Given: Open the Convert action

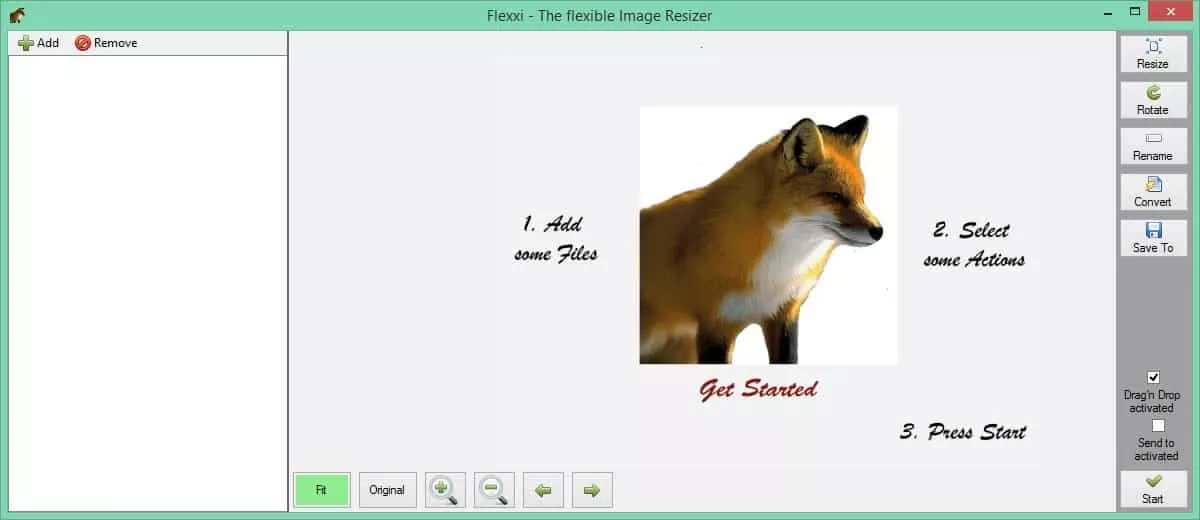Looking at the screenshot, I should click(x=1153, y=192).
